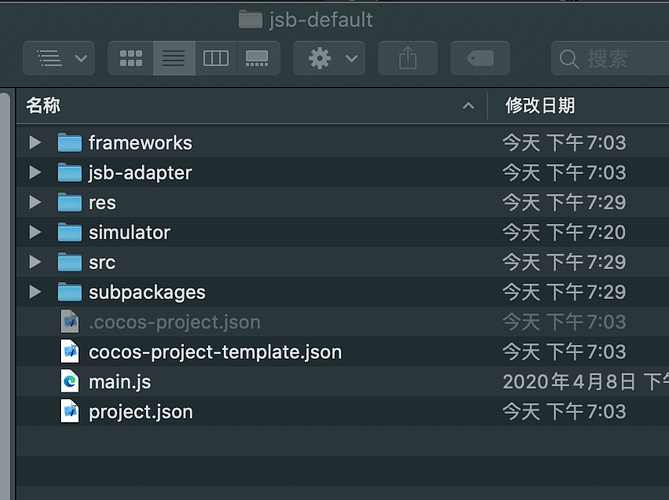
Task: Open the gear action menu
Action: coord(329,58)
